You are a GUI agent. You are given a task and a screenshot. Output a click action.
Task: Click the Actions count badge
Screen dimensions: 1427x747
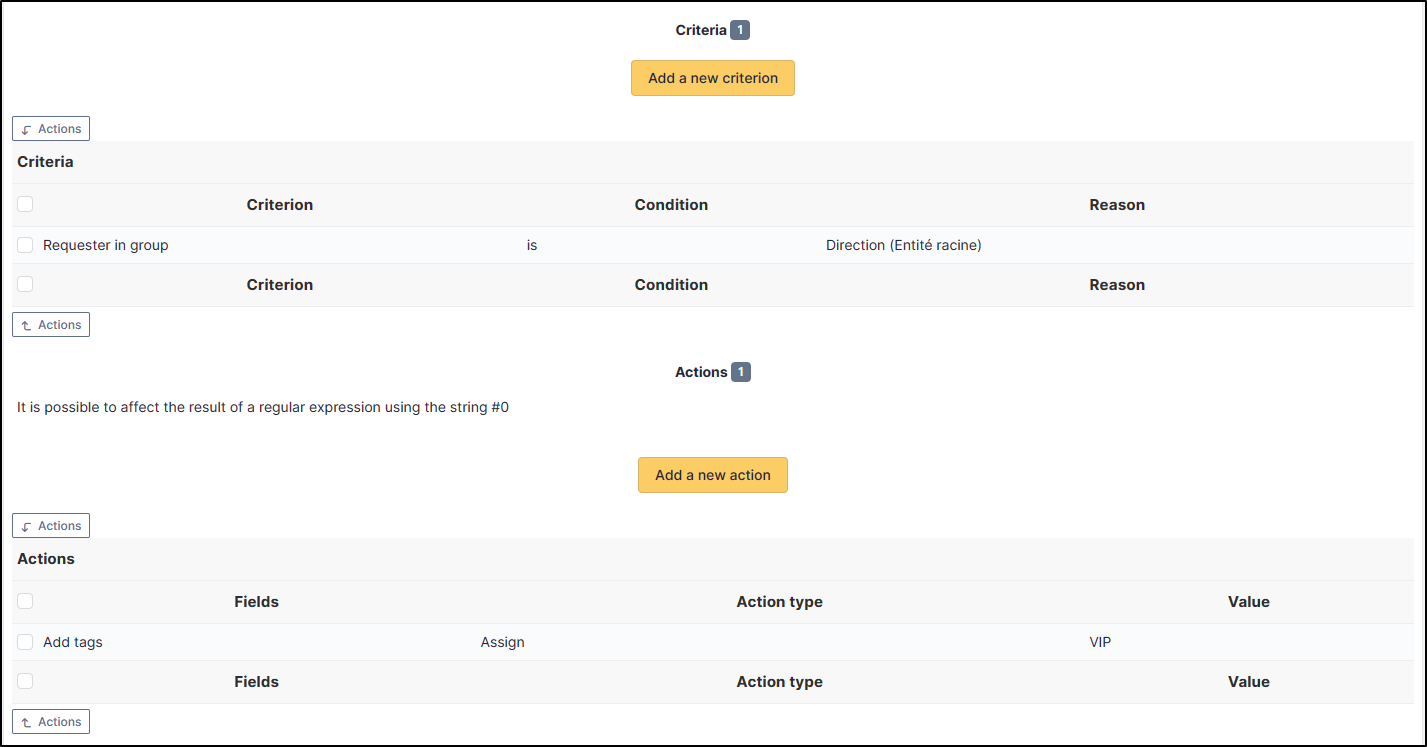pos(741,372)
